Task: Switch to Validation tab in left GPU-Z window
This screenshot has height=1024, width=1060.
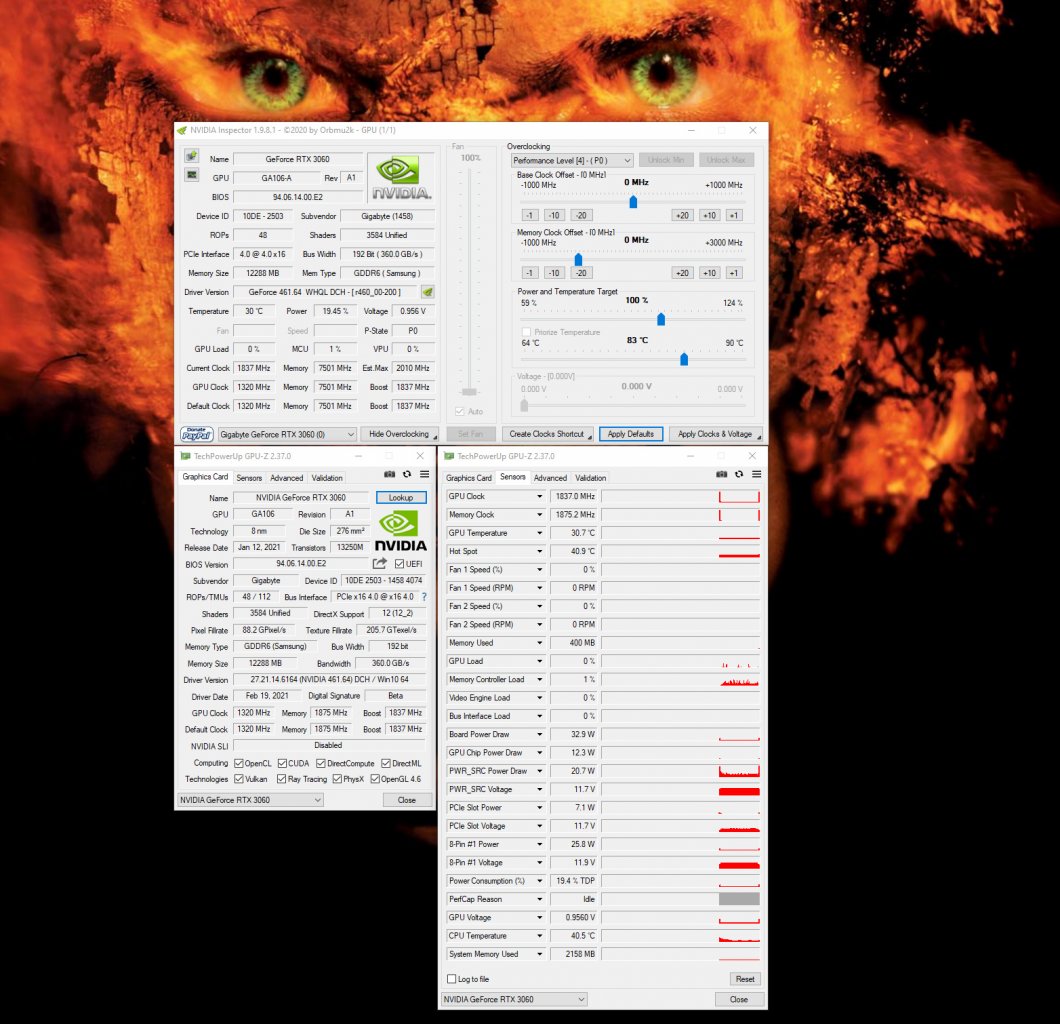Action: click(x=327, y=478)
